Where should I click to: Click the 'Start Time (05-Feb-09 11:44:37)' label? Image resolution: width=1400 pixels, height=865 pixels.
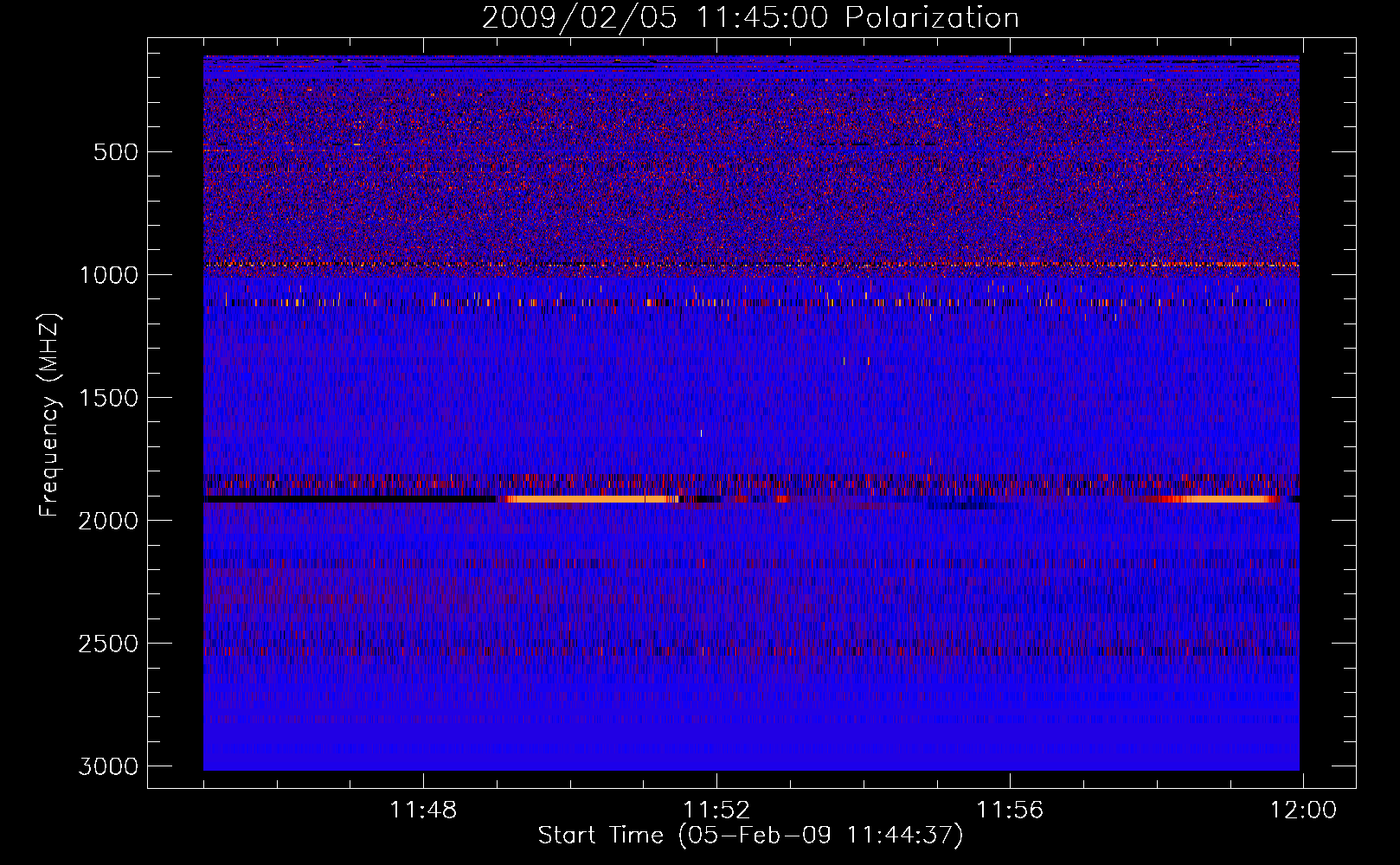[750, 836]
